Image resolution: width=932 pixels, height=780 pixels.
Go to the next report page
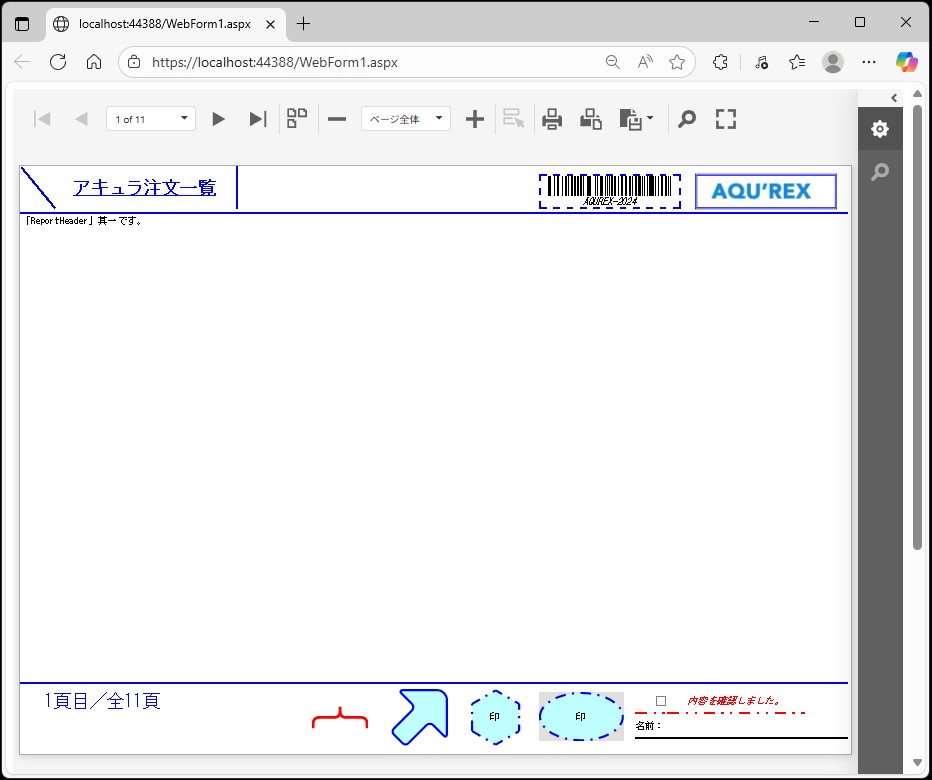click(x=218, y=119)
